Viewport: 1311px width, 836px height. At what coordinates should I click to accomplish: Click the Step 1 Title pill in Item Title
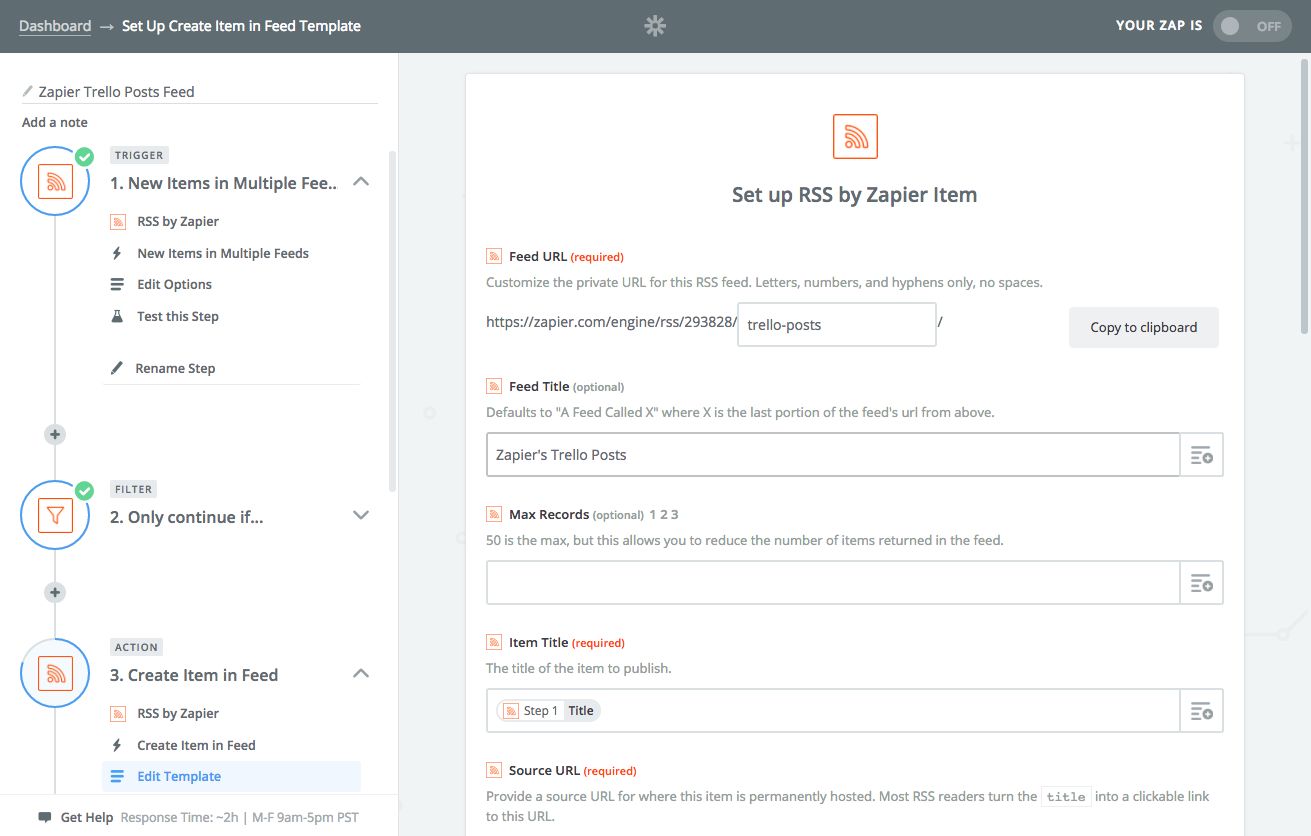pyautogui.click(x=549, y=711)
